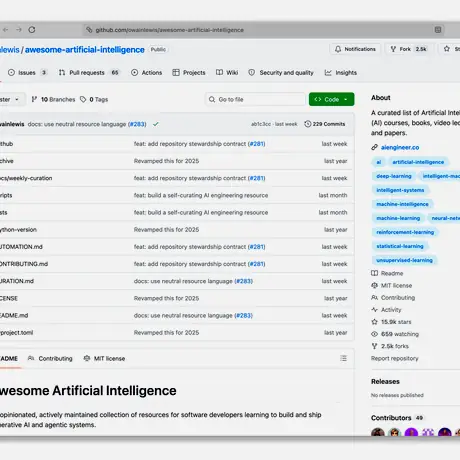Open the browser sidebar panel icon
This screenshot has height=460, width=460.
tap(438, 30)
